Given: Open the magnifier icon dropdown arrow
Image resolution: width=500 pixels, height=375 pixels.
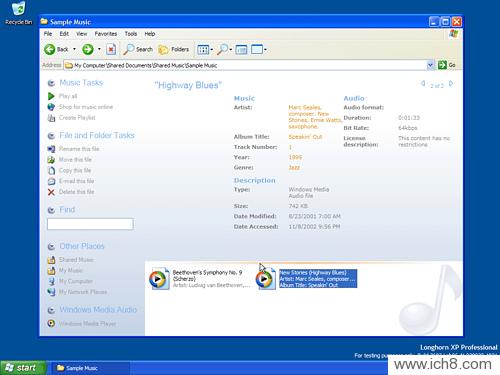Looking at the screenshot, I should pos(231,50).
